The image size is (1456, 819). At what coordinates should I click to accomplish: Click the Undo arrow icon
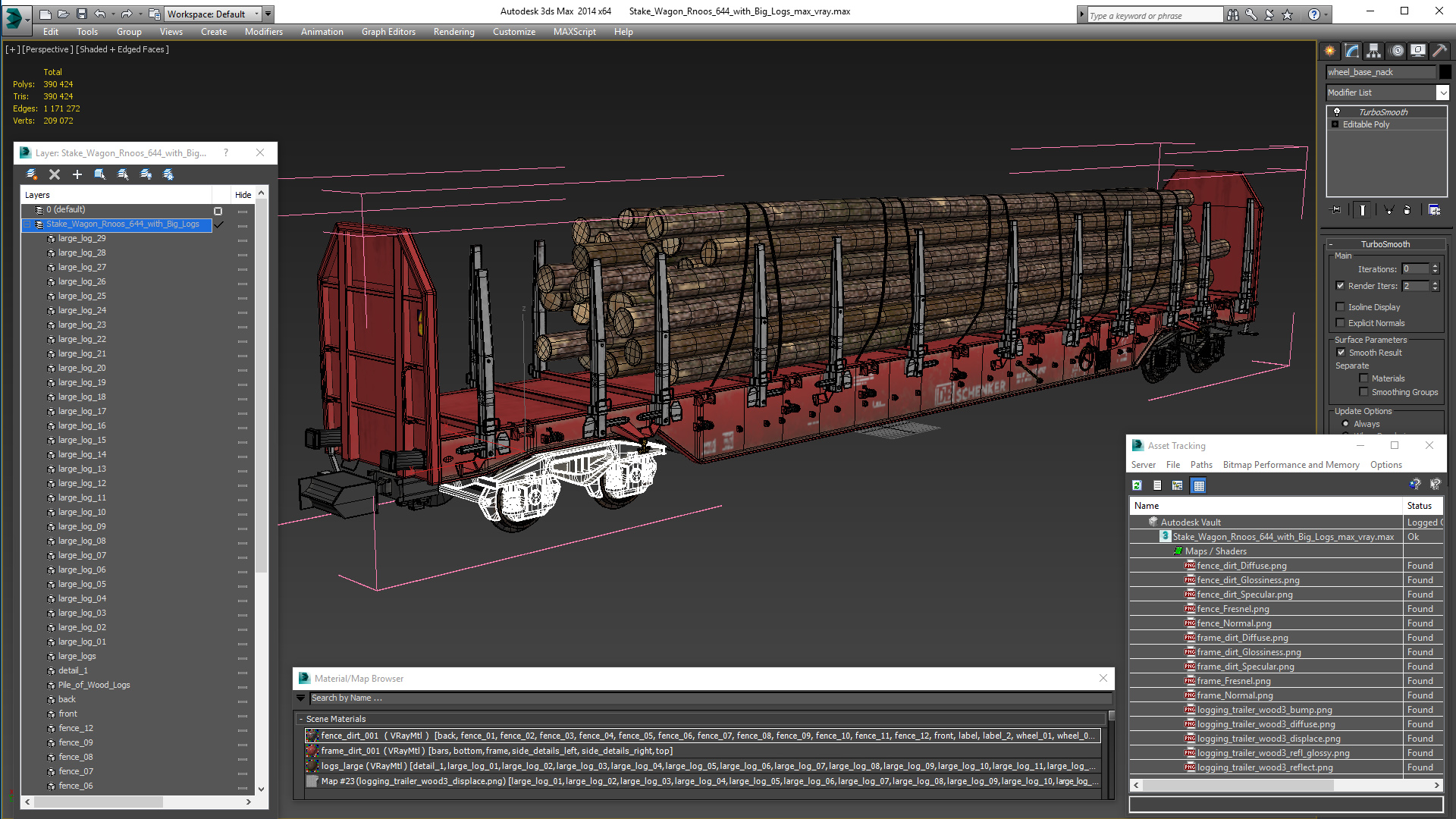[x=99, y=14]
